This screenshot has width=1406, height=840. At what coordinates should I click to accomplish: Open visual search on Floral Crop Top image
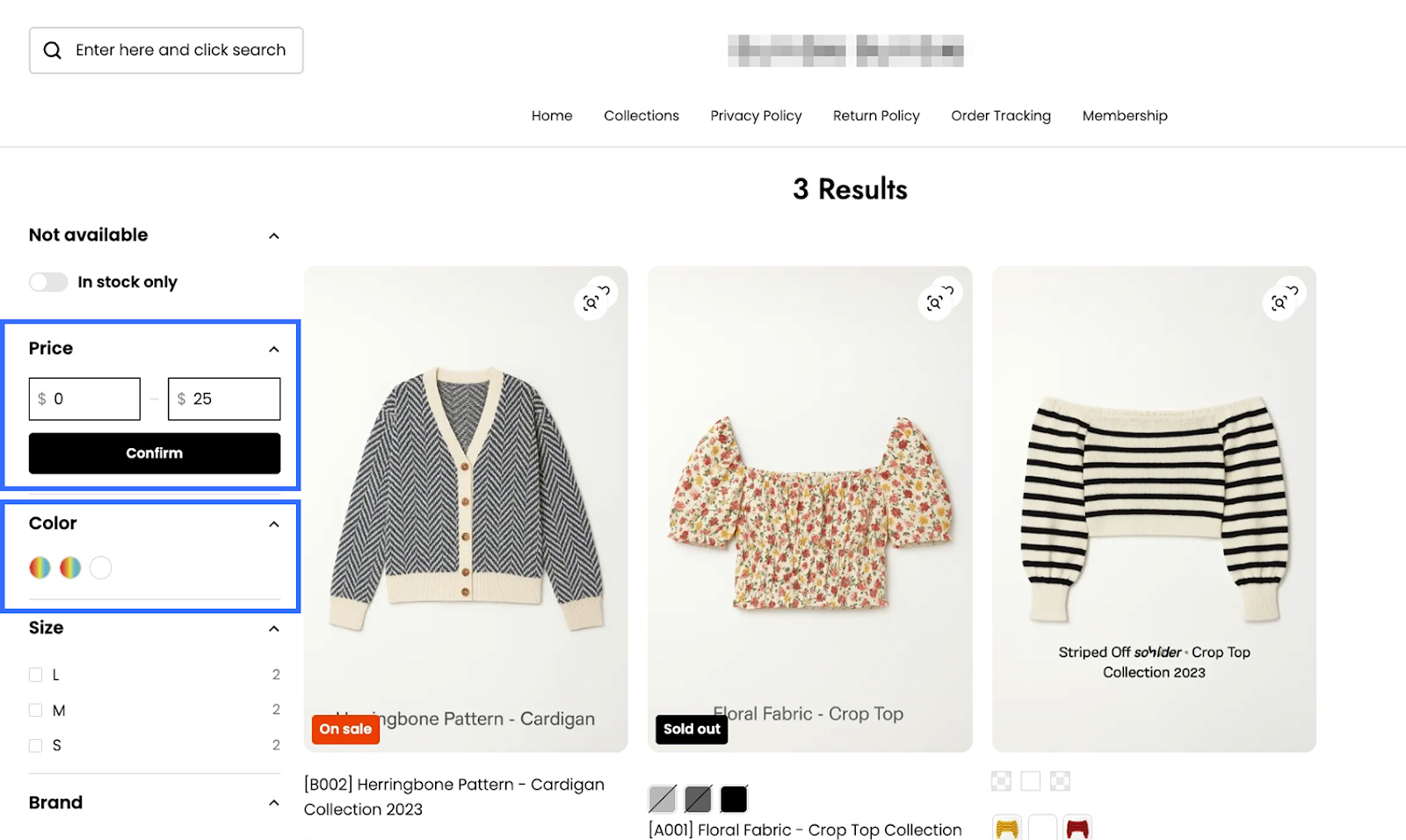click(x=939, y=299)
